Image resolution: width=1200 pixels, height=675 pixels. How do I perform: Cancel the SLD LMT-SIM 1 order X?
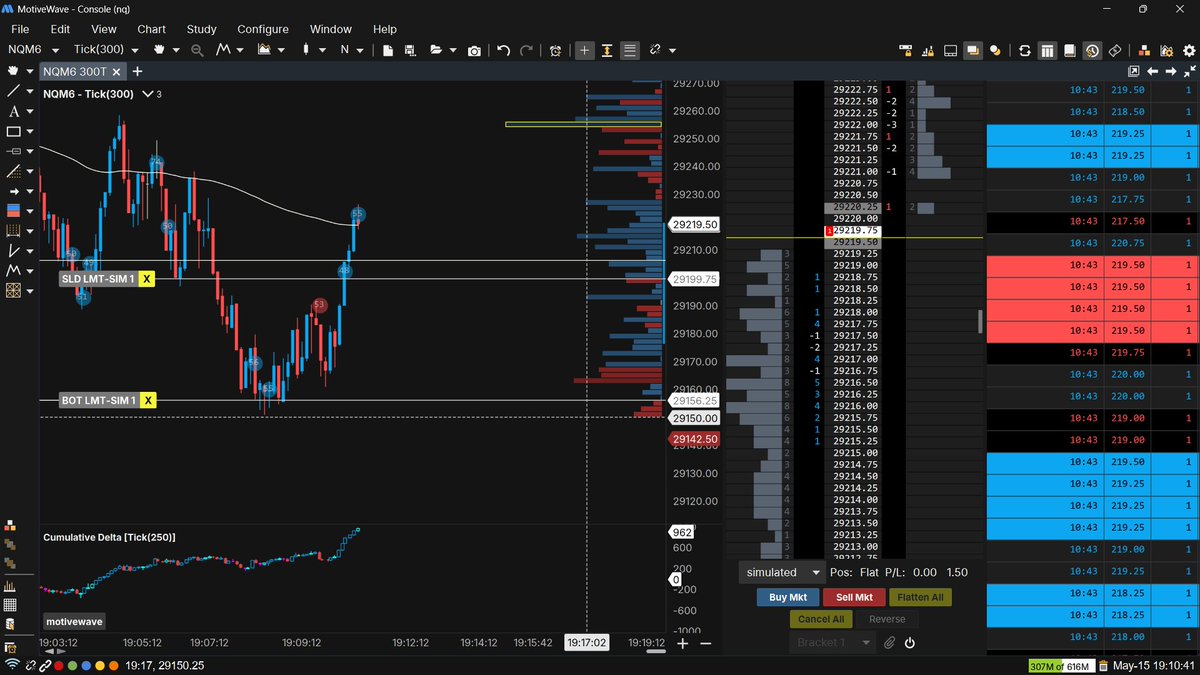tap(147, 279)
